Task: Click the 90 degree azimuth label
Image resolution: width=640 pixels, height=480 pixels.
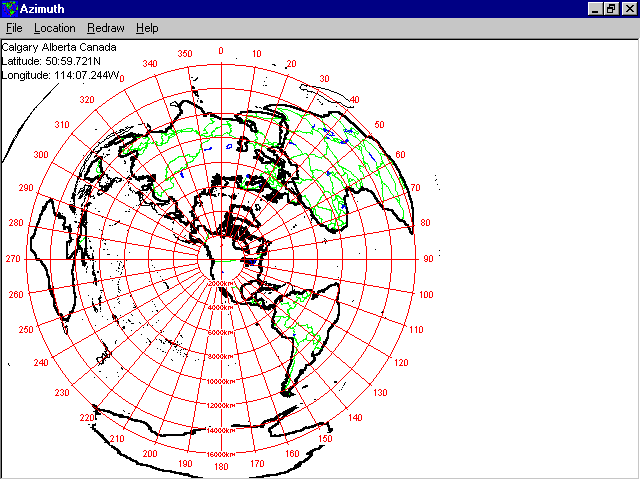Action: (427, 259)
